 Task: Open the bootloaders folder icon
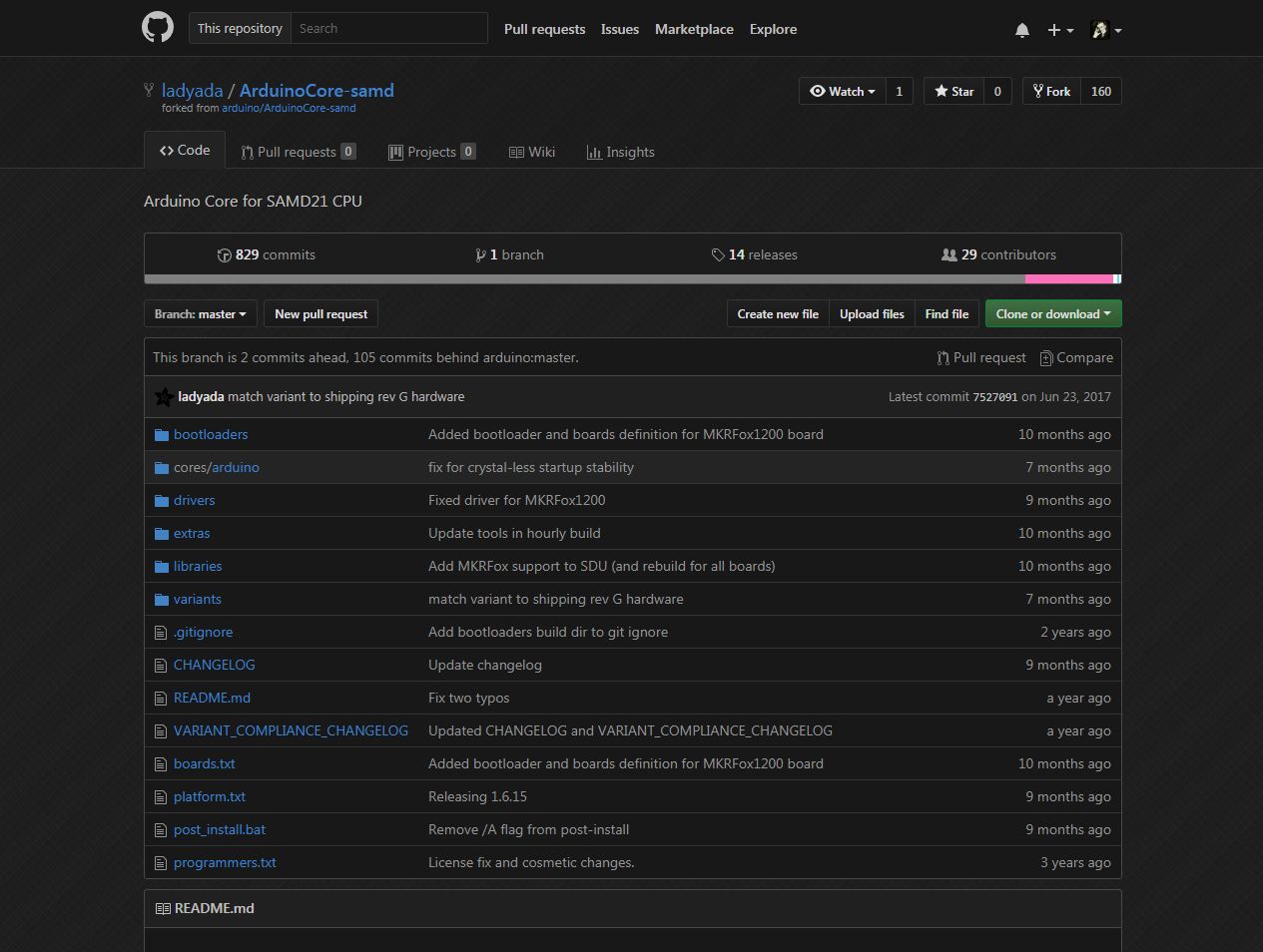161,434
